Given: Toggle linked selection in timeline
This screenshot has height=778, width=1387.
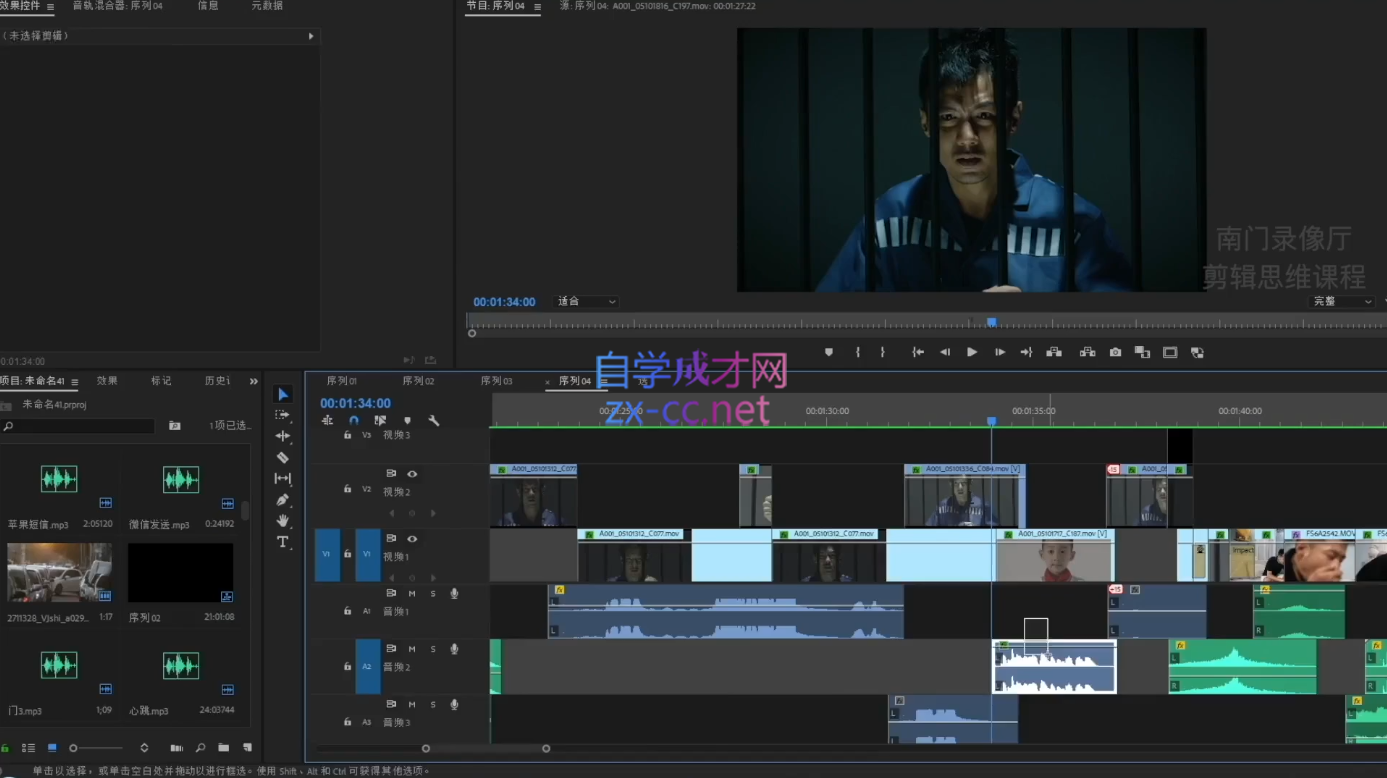Looking at the screenshot, I should click(380, 421).
